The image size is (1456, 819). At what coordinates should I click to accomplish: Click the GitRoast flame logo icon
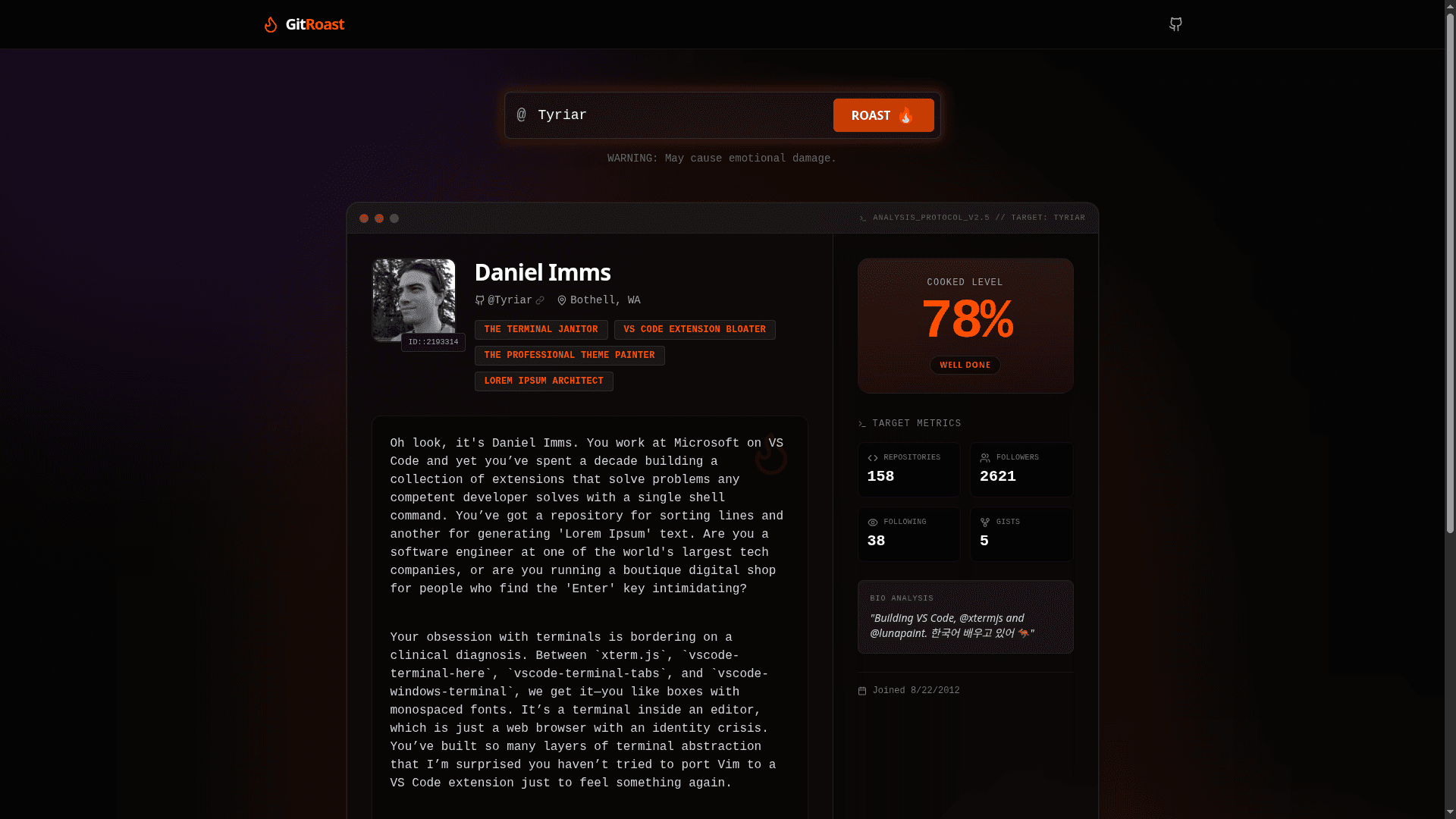pos(271,25)
